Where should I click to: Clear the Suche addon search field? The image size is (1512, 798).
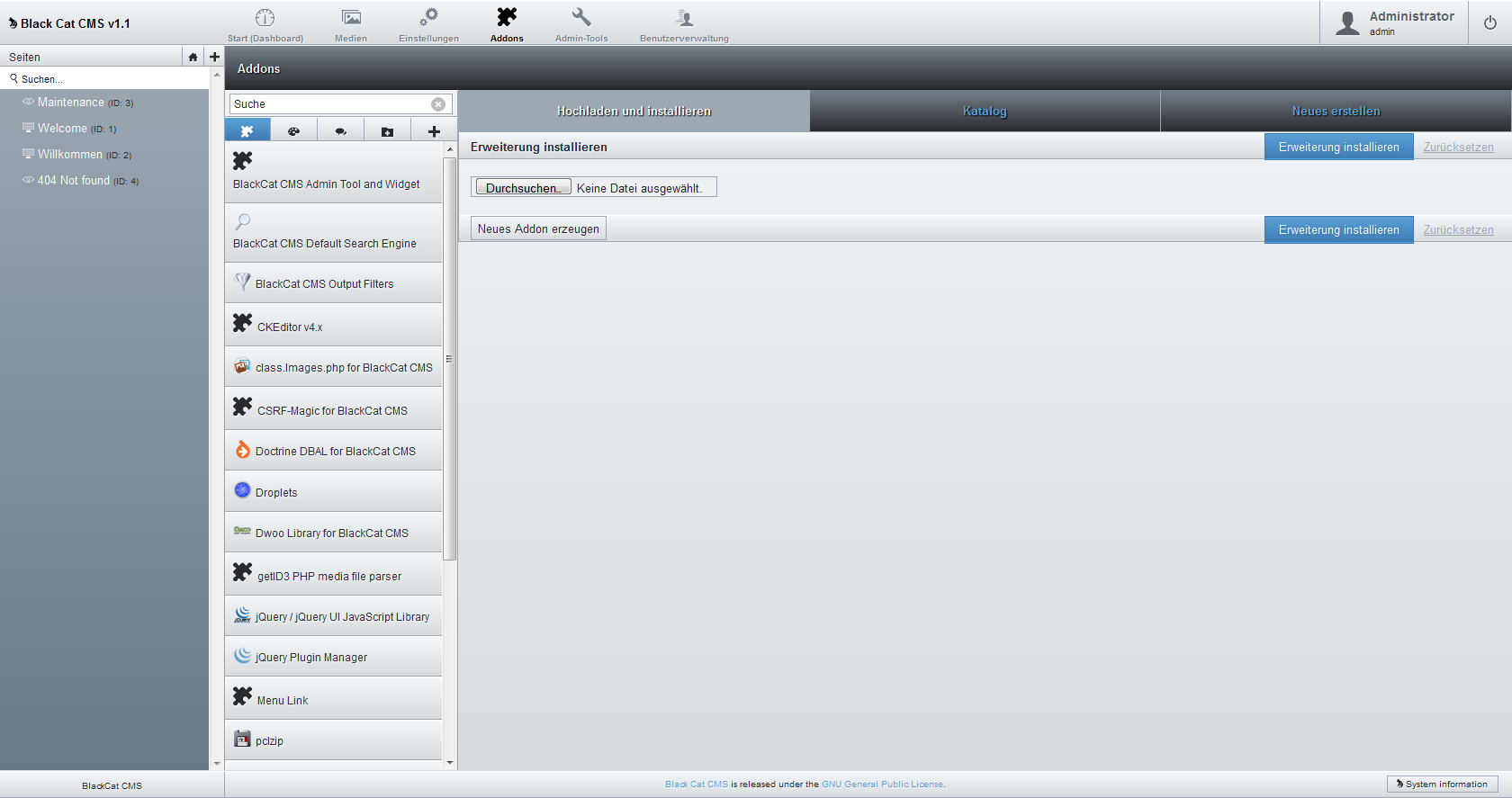click(438, 104)
